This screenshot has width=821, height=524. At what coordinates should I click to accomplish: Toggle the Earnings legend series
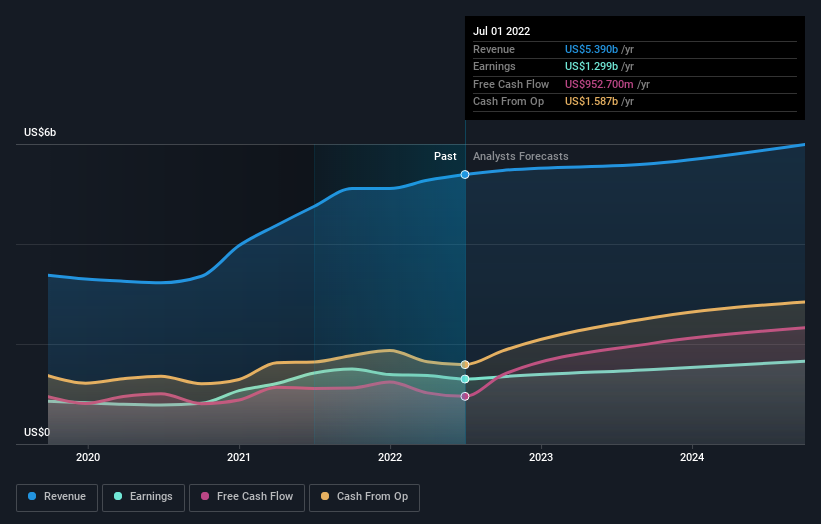tap(143, 497)
